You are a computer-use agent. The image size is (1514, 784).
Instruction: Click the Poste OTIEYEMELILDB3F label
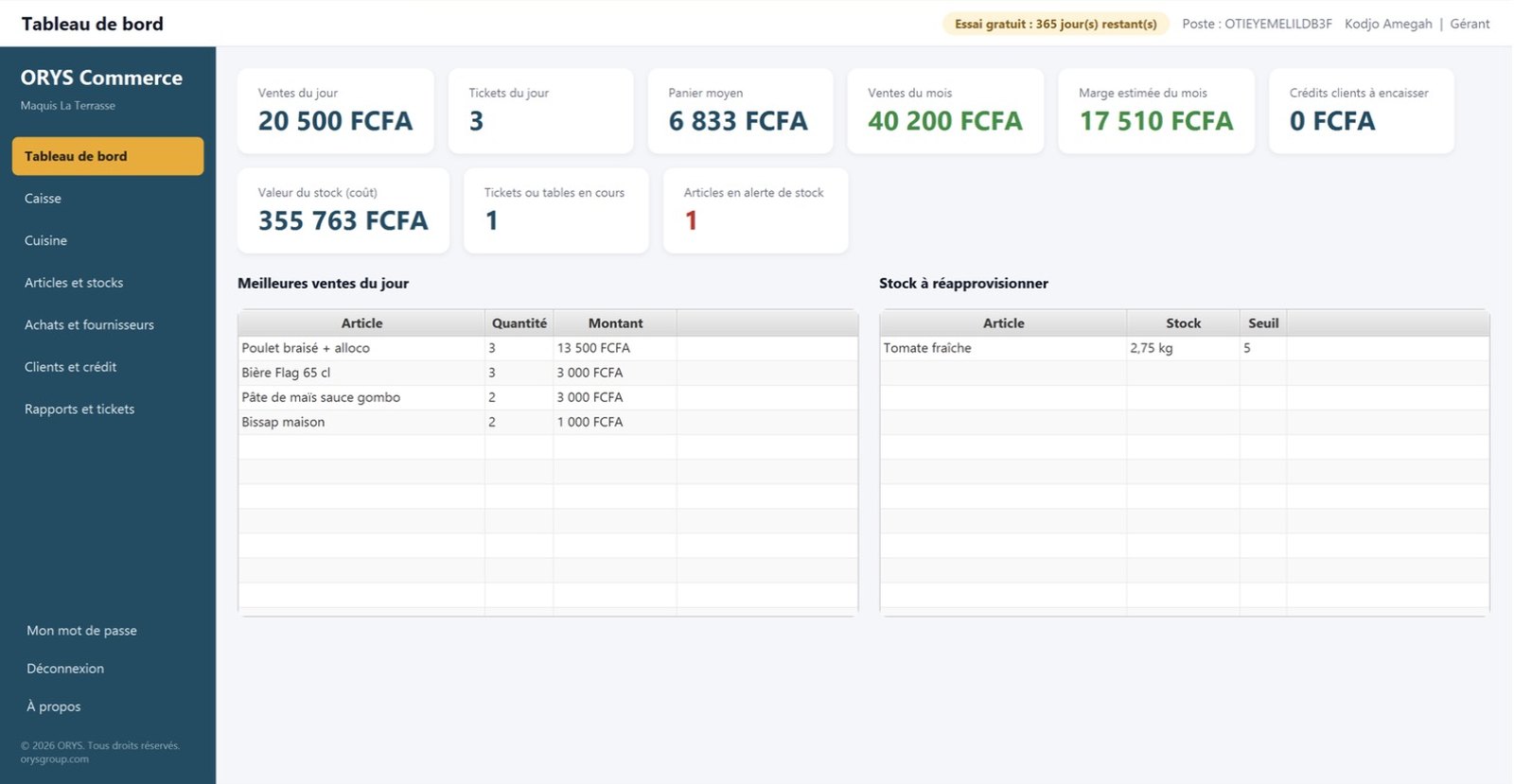(x=1257, y=24)
